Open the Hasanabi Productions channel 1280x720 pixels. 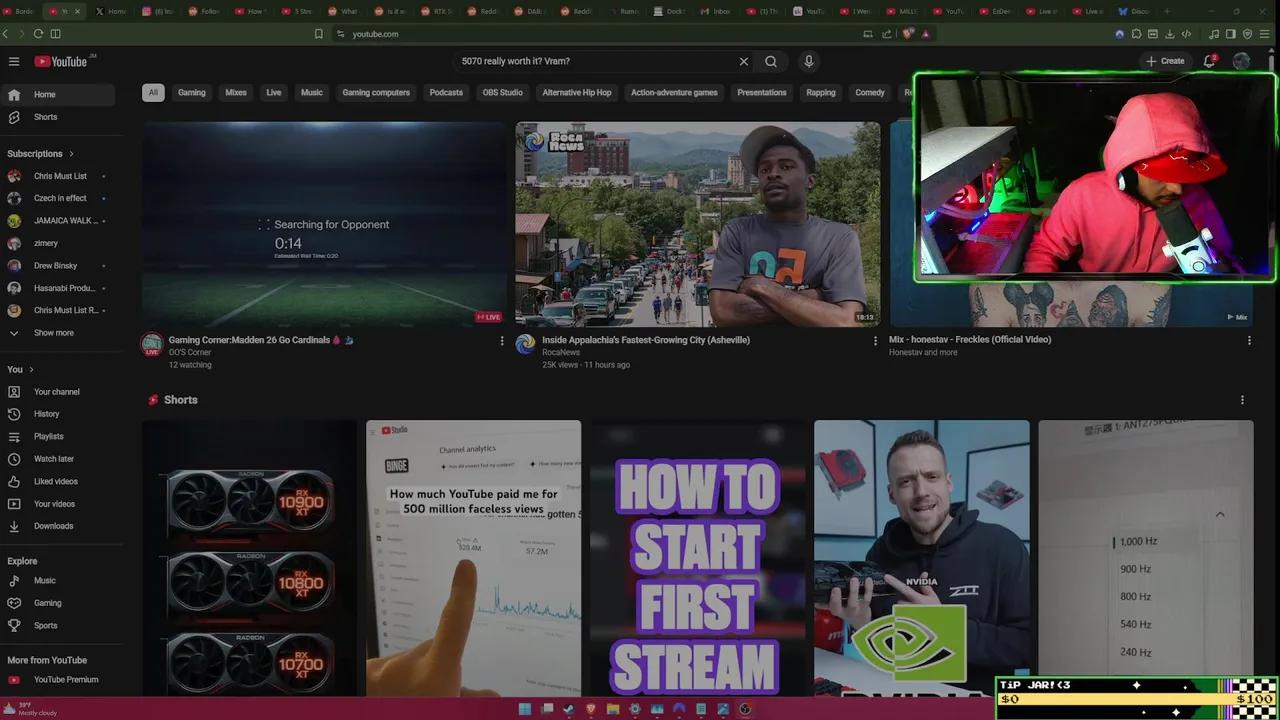58,288
